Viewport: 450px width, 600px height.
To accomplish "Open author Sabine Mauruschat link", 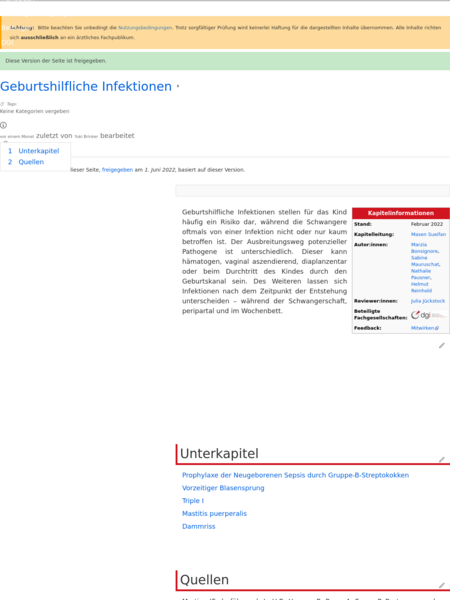I will pos(426,261).
